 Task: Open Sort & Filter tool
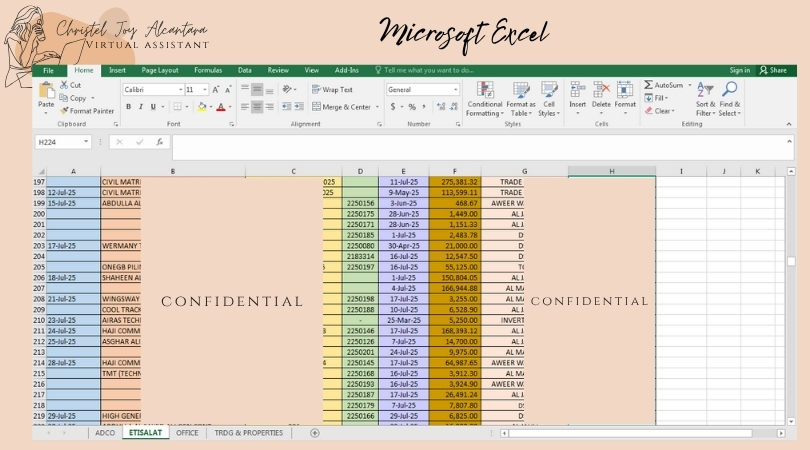[705, 97]
